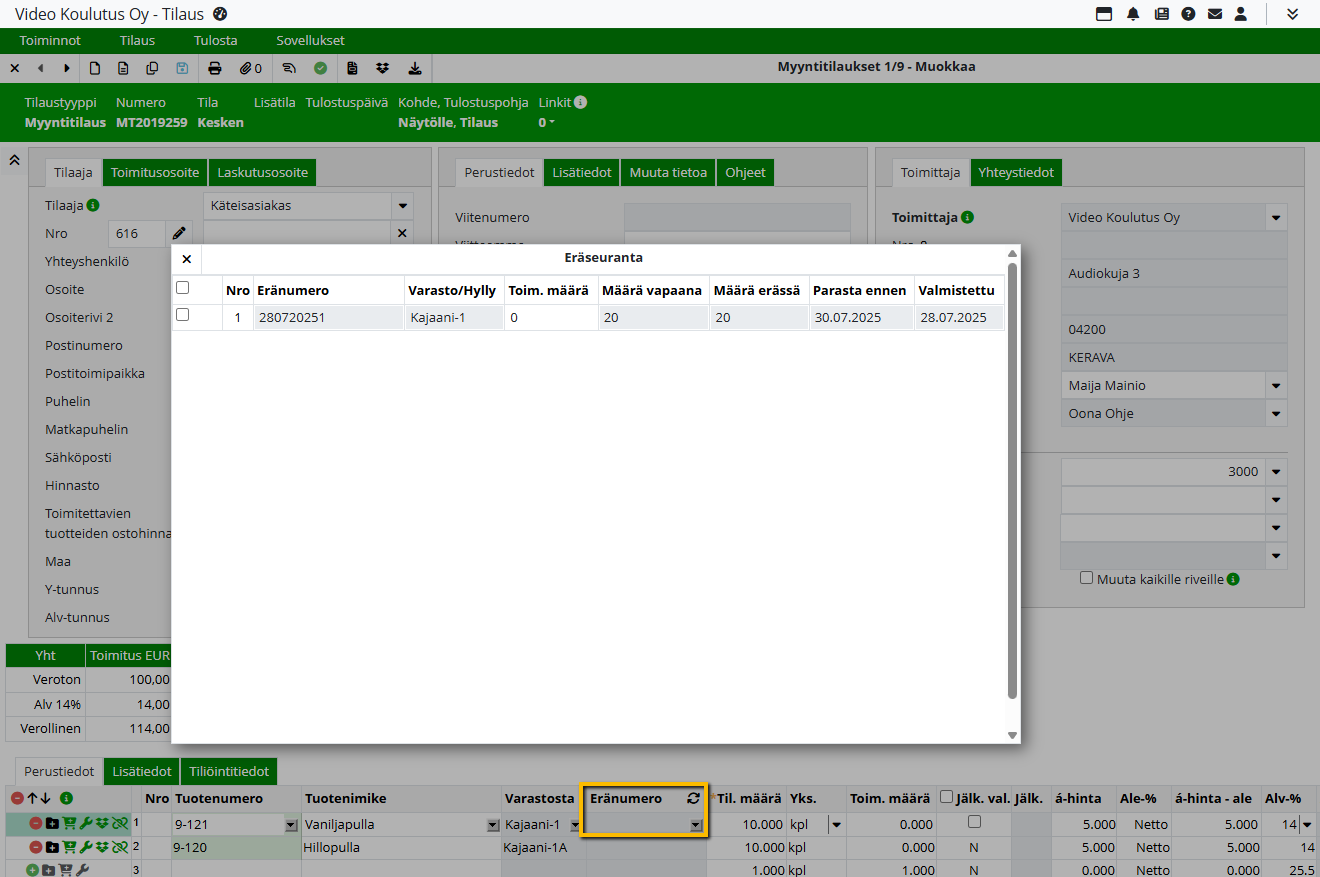Toggle the select-all checkbox in Eräseuranta header
1320x877 pixels.
(x=182, y=288)
